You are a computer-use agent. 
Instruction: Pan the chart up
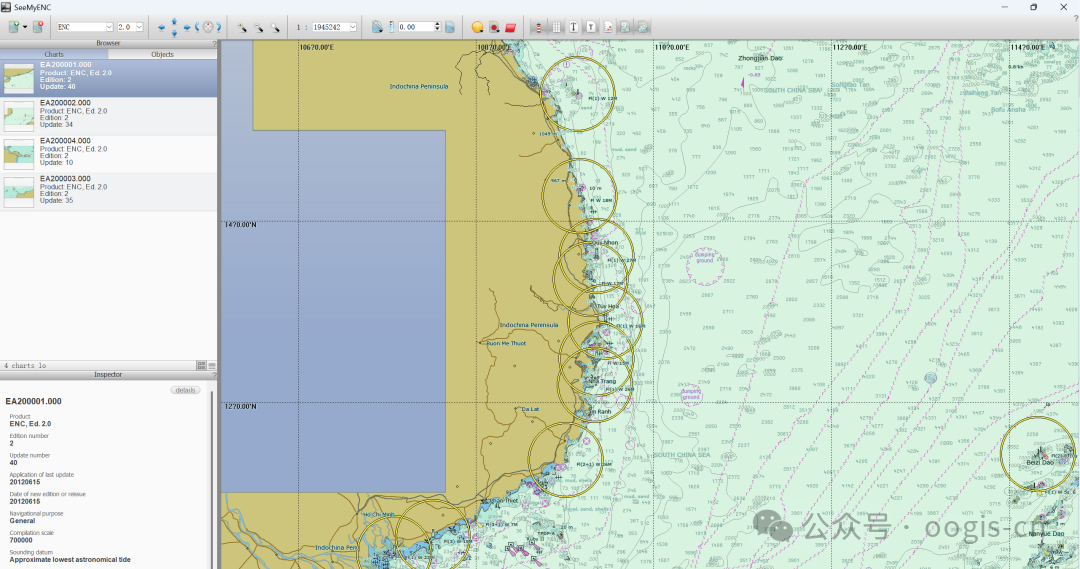coord(174,22)
